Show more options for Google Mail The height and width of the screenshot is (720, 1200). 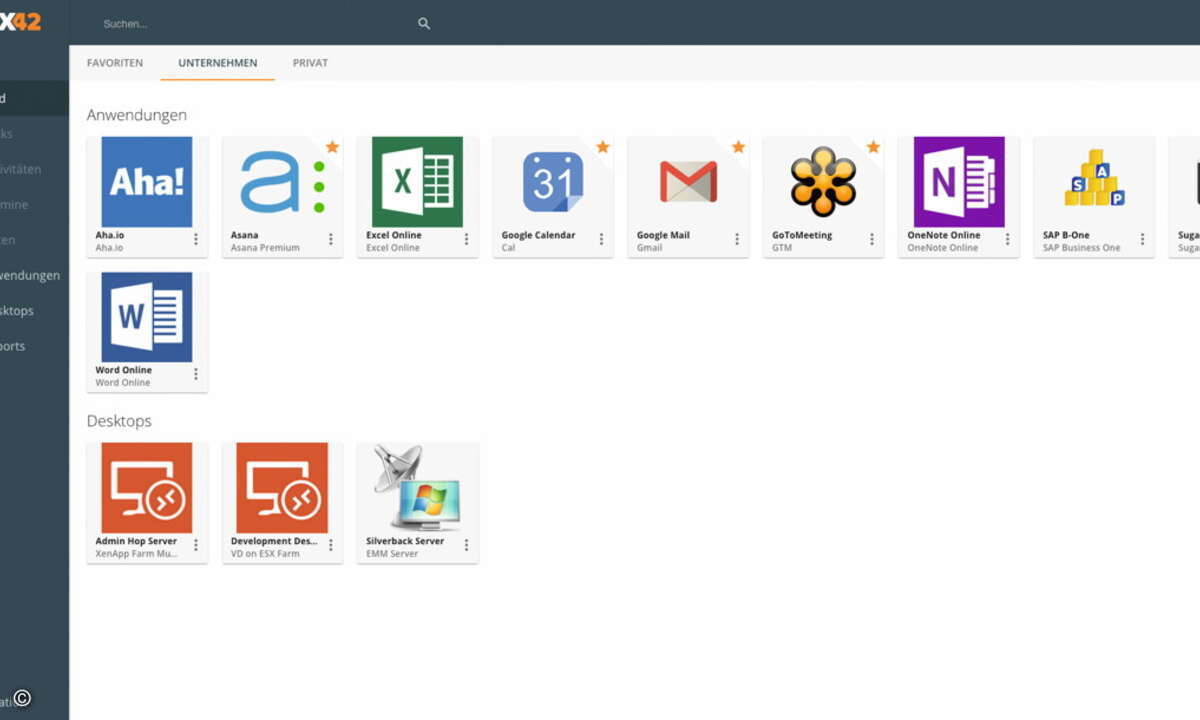tap(737, 239)
